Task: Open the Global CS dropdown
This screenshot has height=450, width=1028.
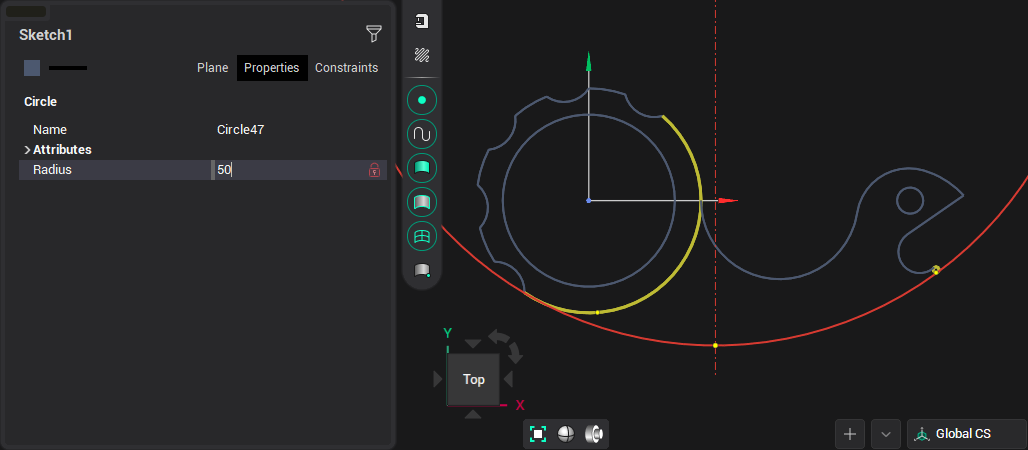Action: (966, 434)
